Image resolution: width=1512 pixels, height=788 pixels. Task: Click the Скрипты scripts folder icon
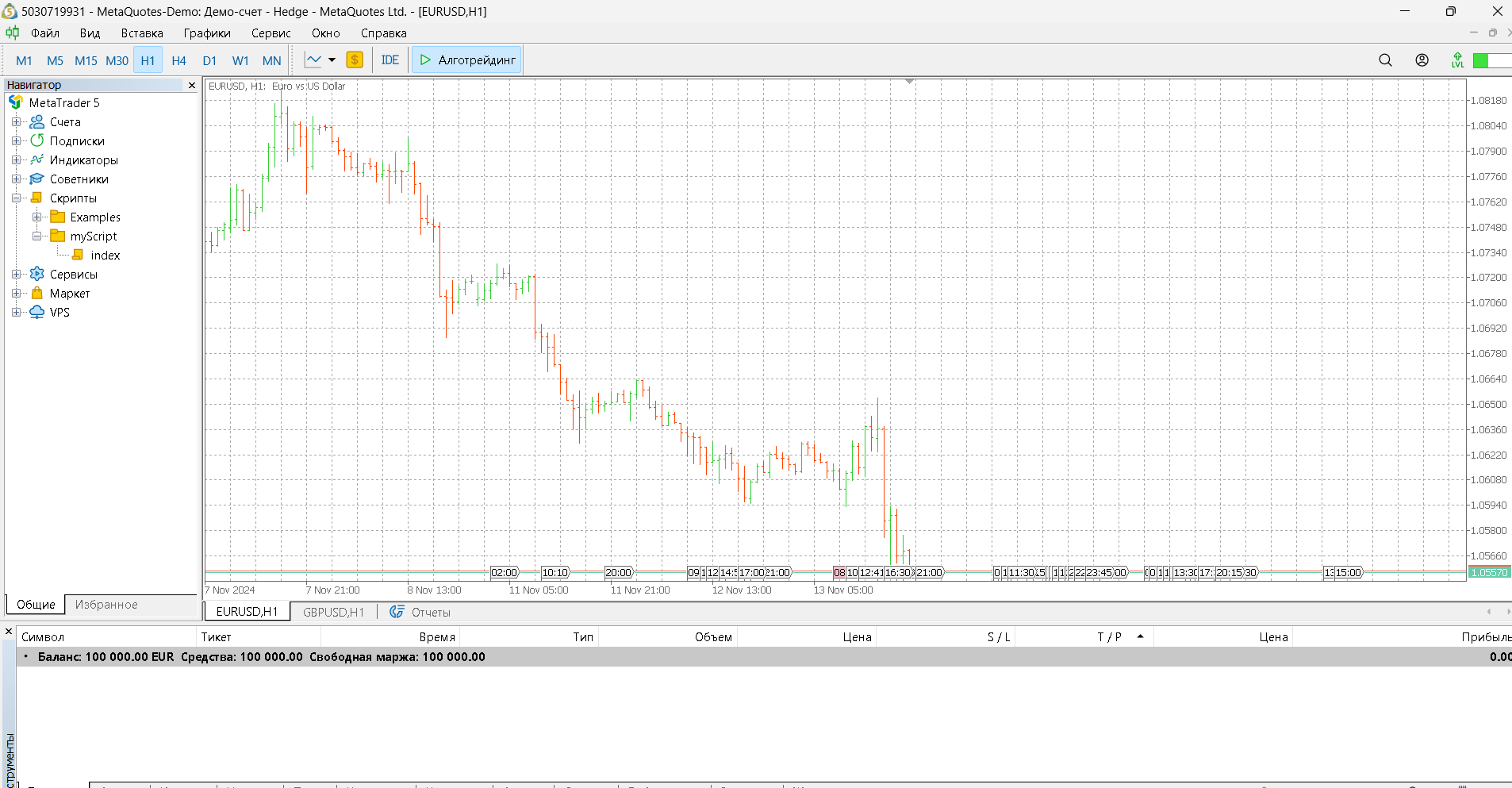click(x=36, y=198)
